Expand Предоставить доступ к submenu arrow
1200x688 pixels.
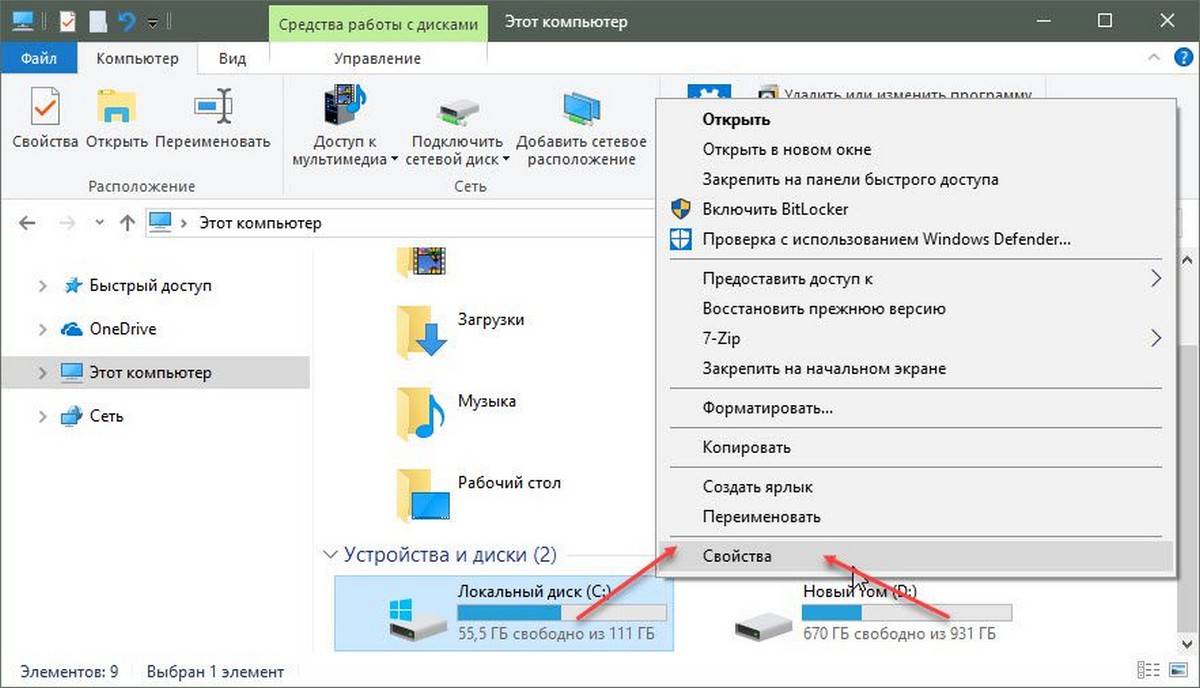click(x=1156, y=278)
